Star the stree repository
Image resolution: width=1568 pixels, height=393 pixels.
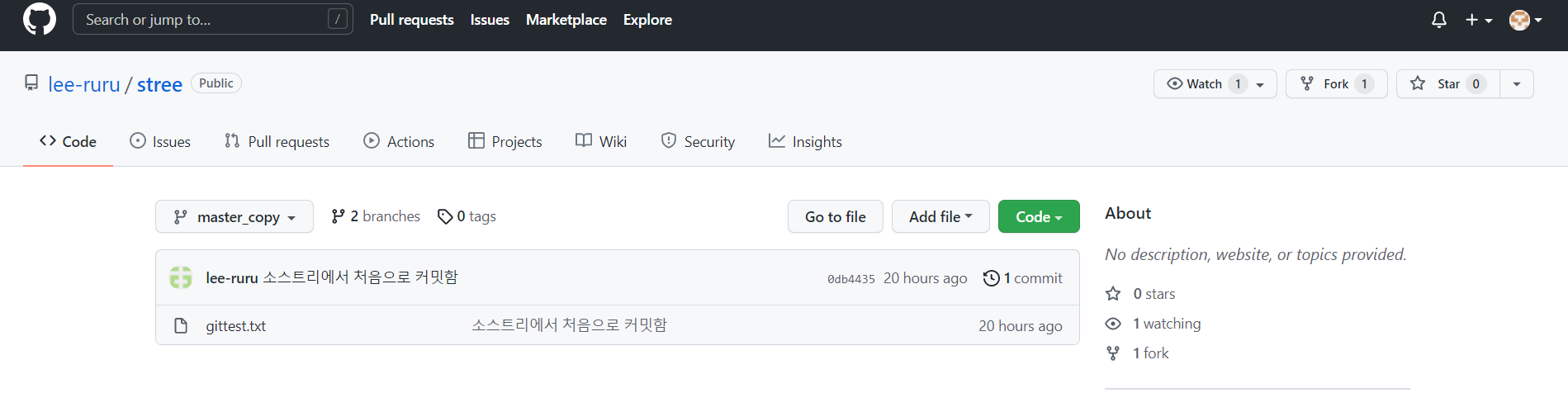click(x=1447, y=83)
